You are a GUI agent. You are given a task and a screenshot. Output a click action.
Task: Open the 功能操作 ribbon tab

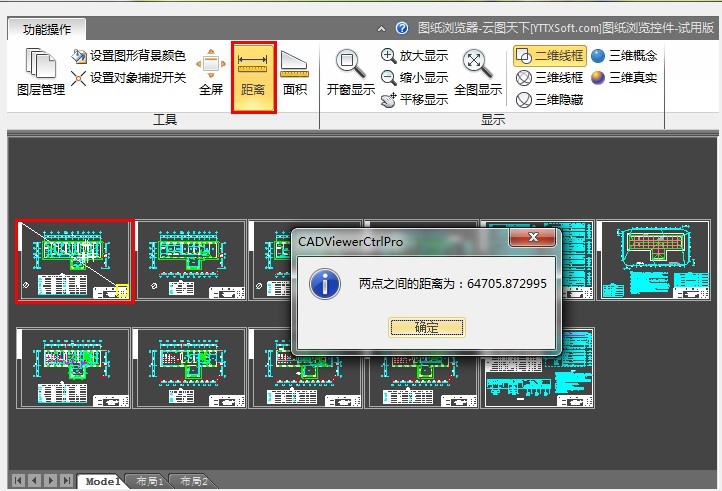(47, 29)
